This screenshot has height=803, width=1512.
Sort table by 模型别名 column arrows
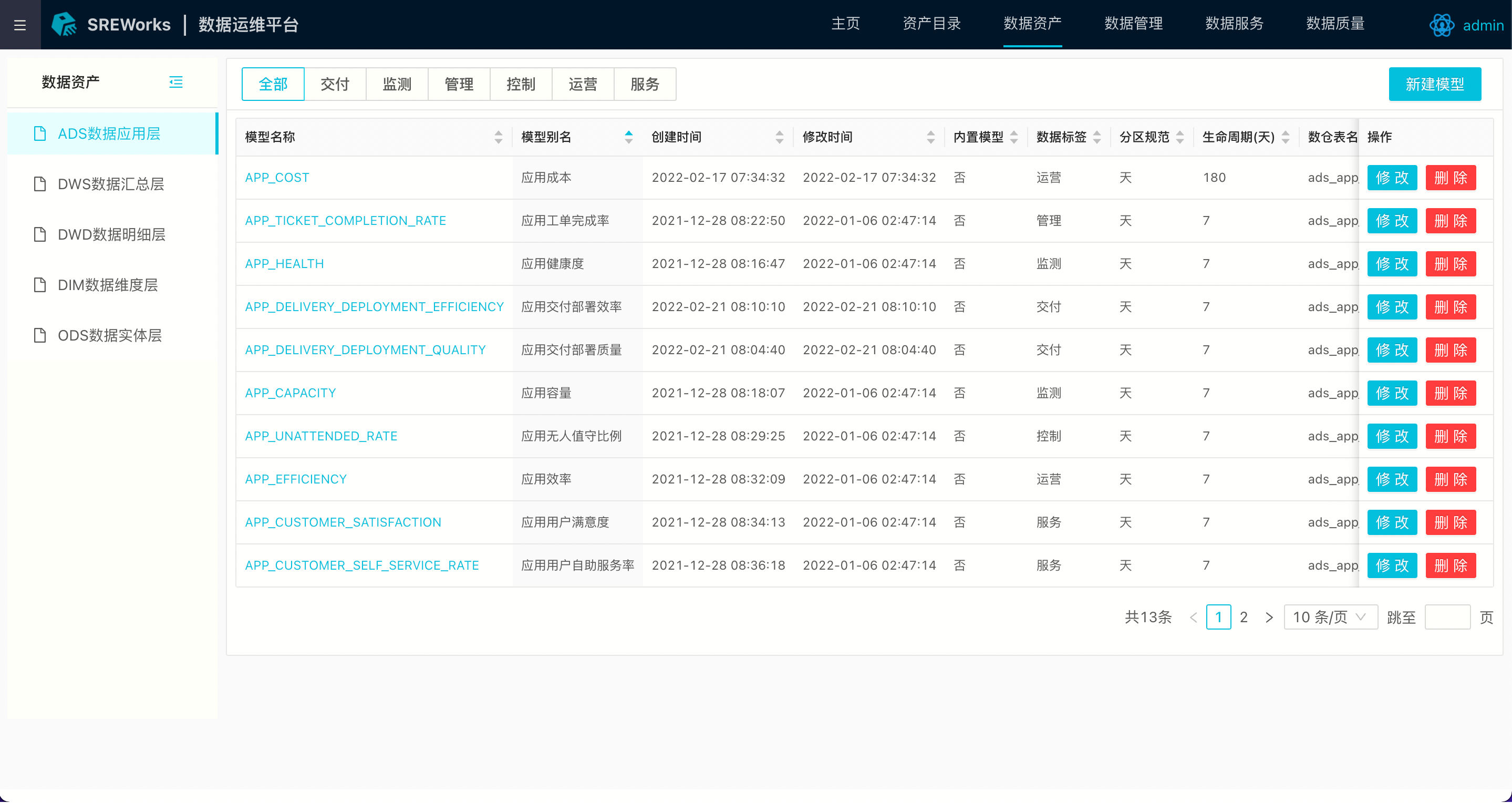tap(629, 137)
